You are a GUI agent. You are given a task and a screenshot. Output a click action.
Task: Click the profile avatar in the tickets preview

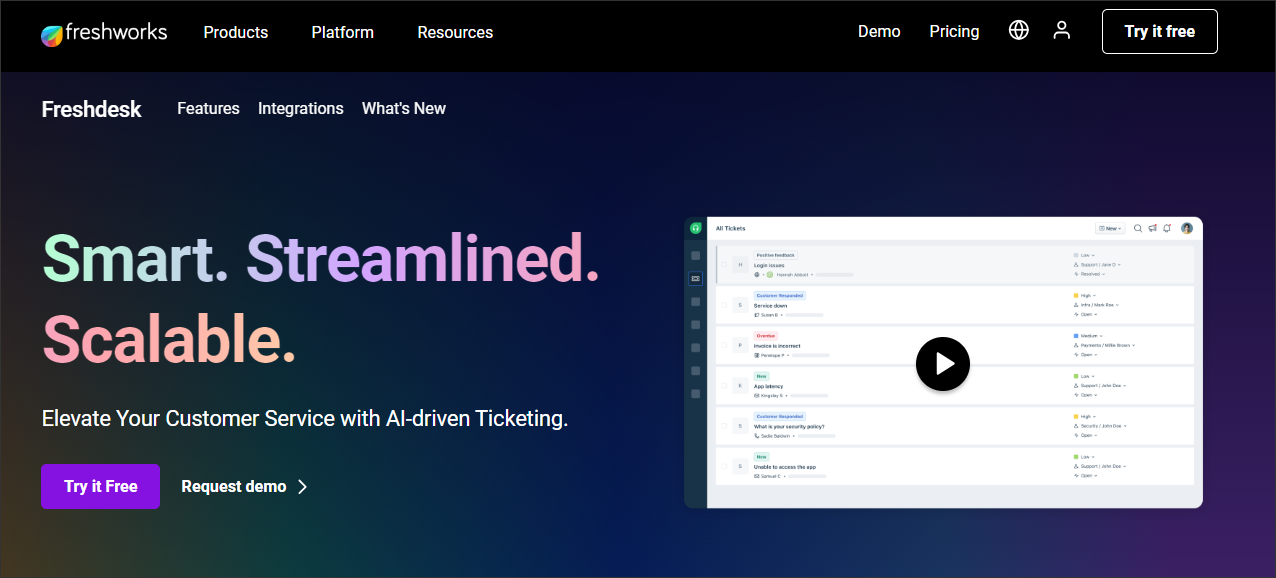tap(1187, 228)
